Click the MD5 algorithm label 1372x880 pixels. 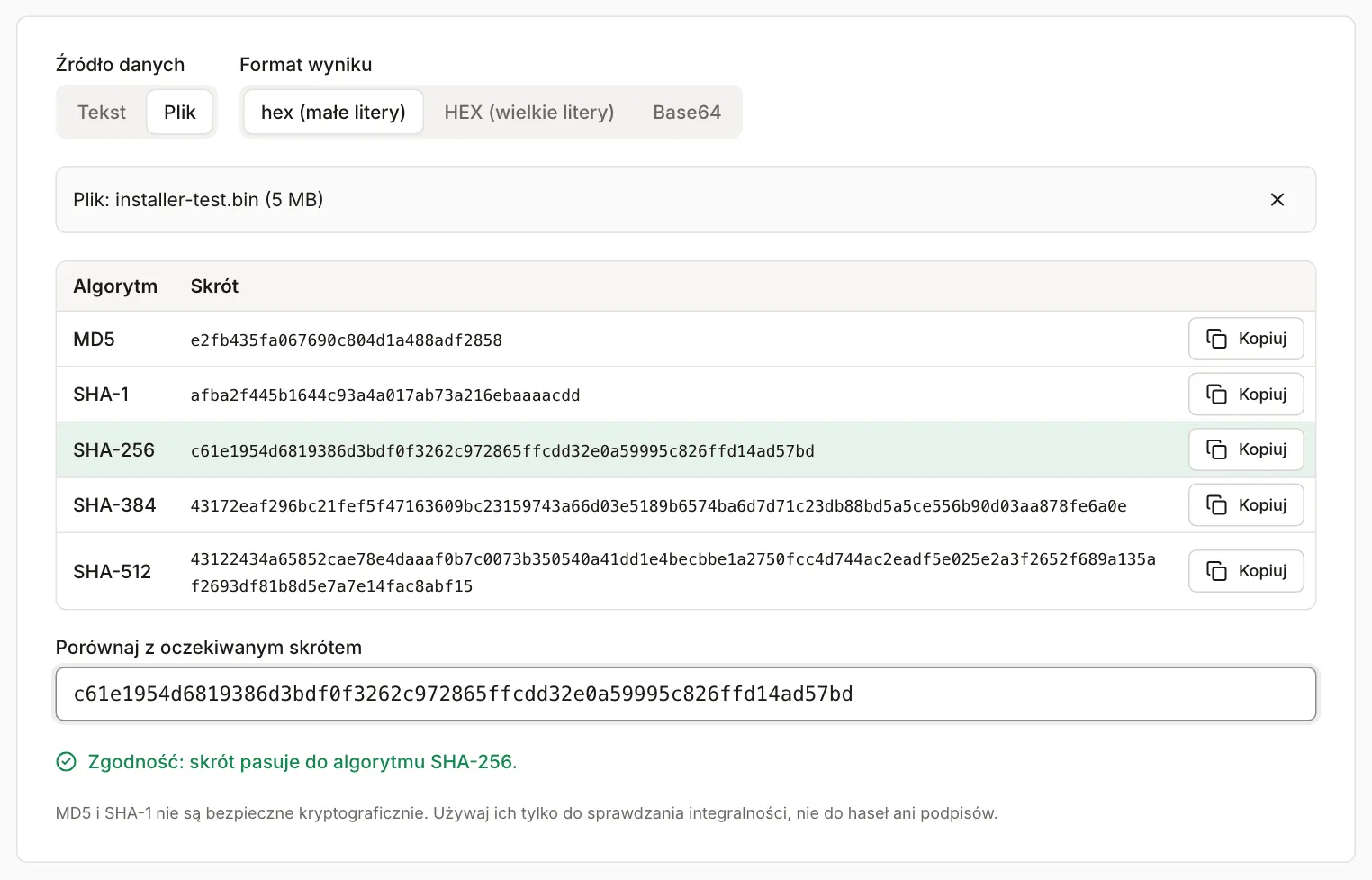point(95,340)
